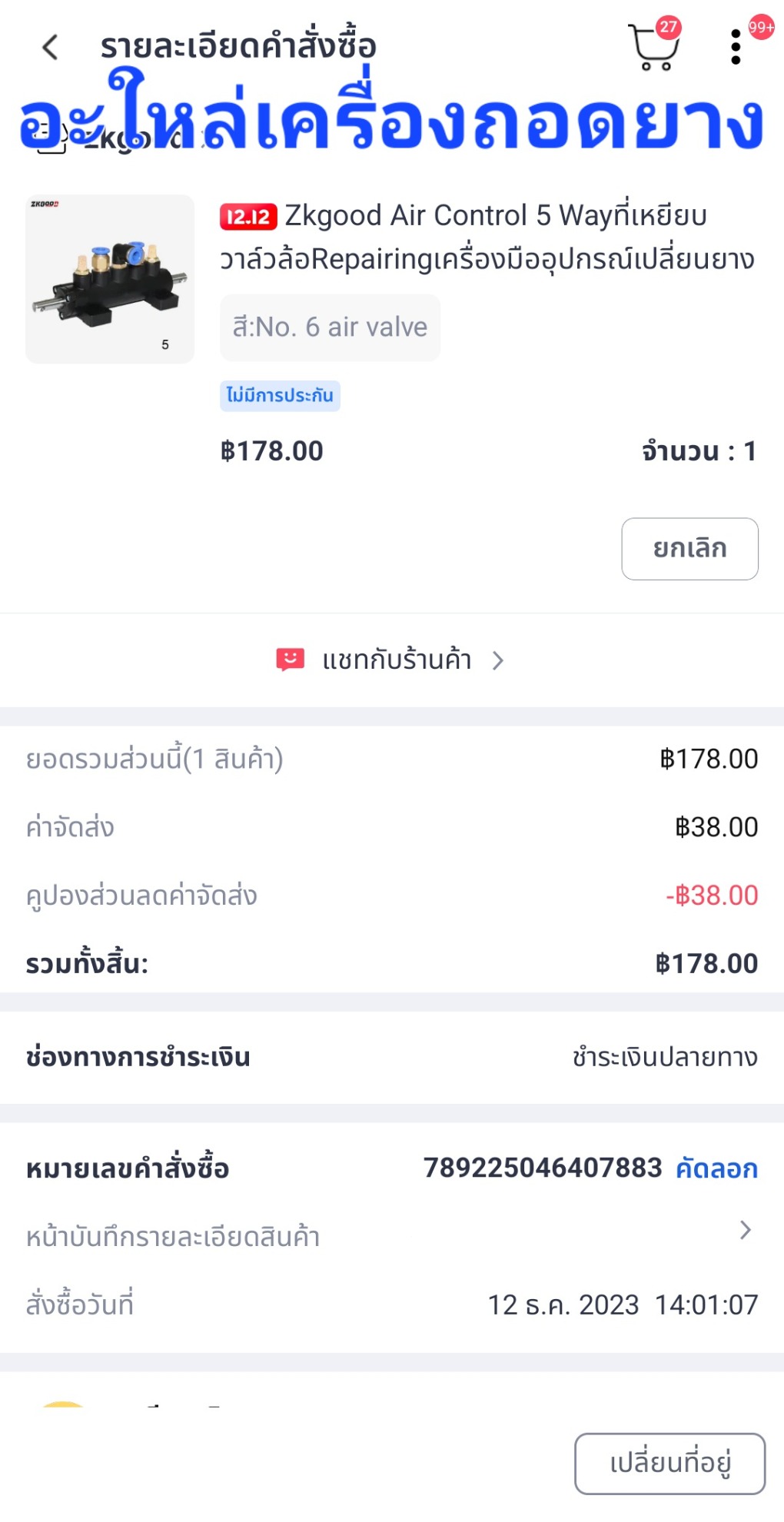Viewport: 784px width, 1522px height.
Task: Open the แชทกับร้านค้า chat with seller text
Action: coord(397,660)
